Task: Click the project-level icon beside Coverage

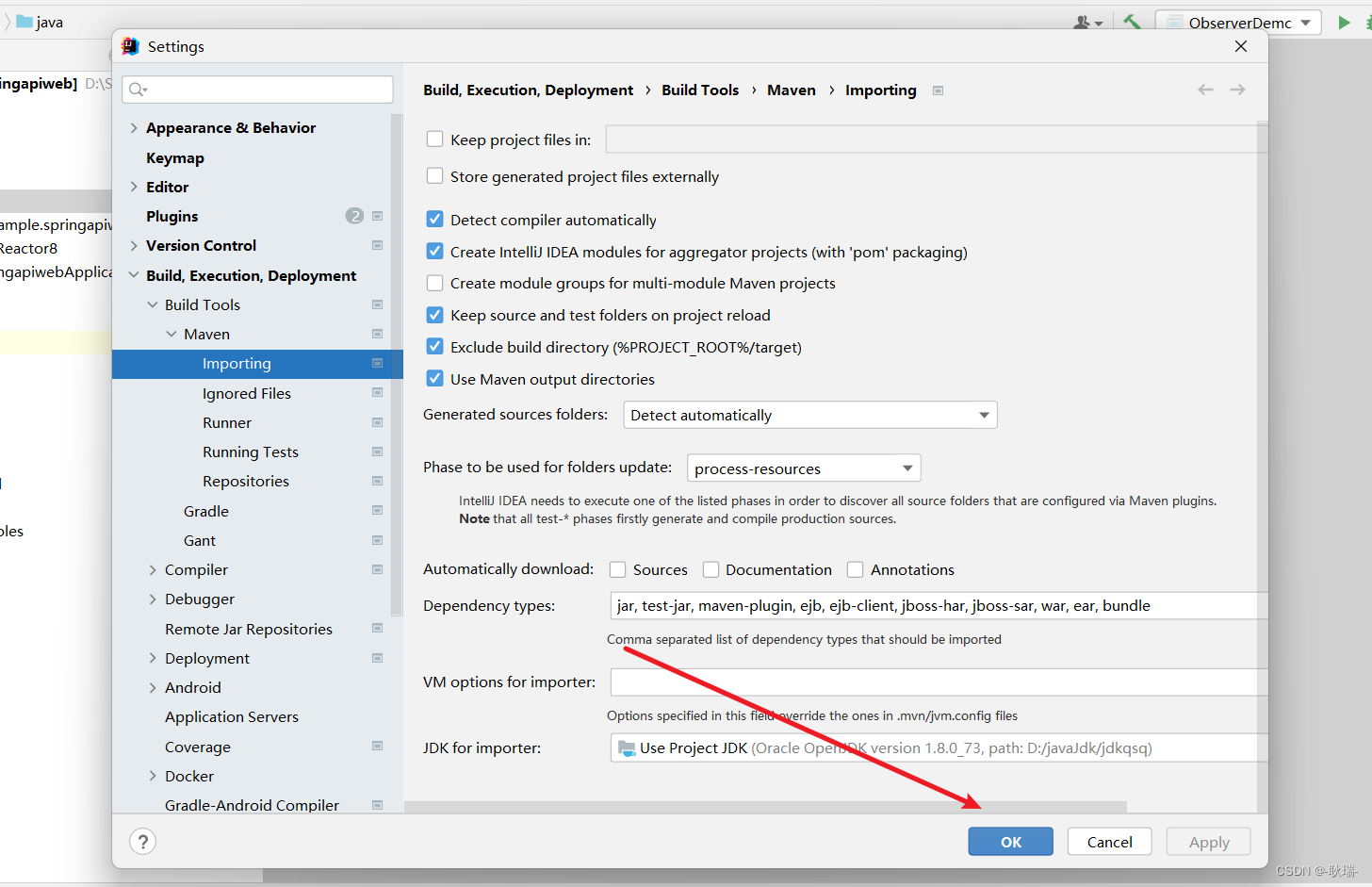Action: point(377,746)
